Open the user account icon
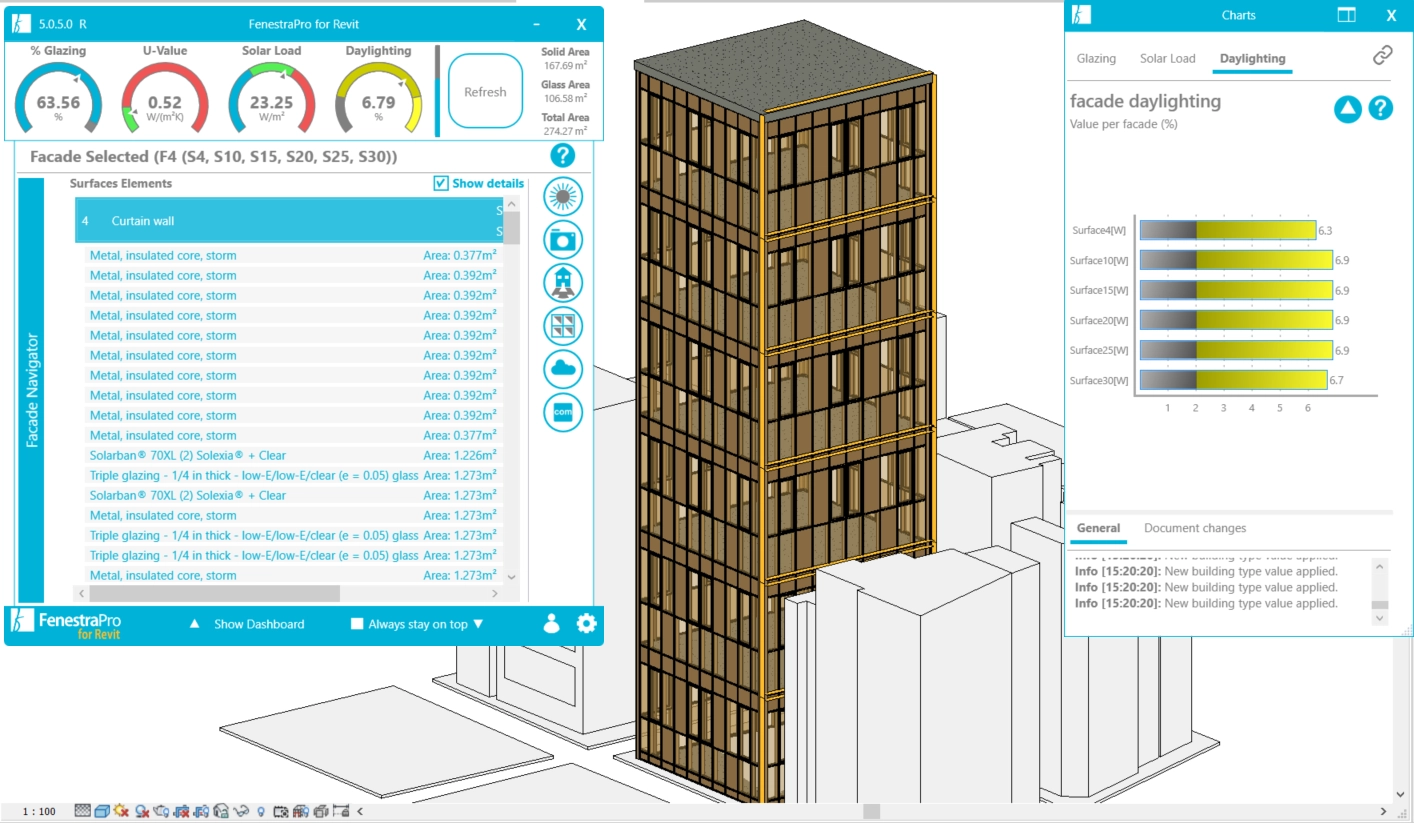Viewport: 1414px width, 823px height. point(551,623)
